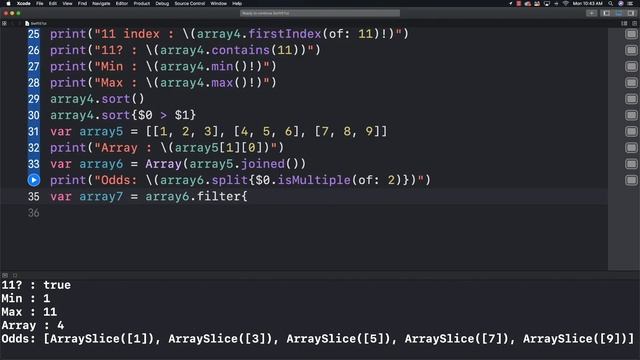Toggle the Debug area visibility

(619, 13)
